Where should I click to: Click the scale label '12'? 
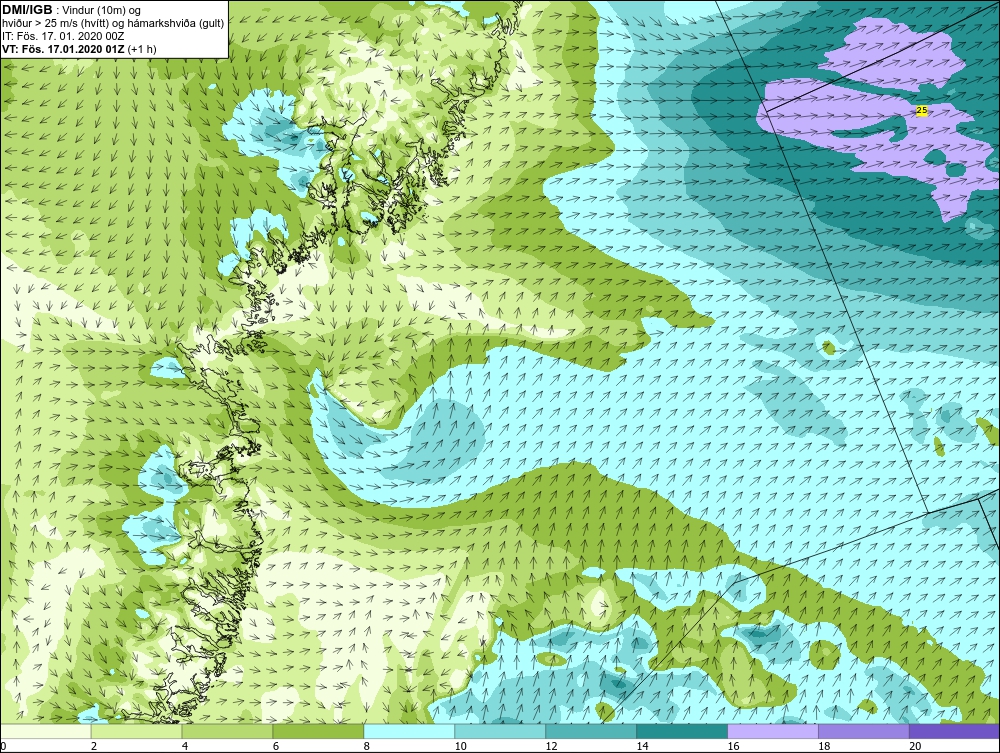pos(552,746)
